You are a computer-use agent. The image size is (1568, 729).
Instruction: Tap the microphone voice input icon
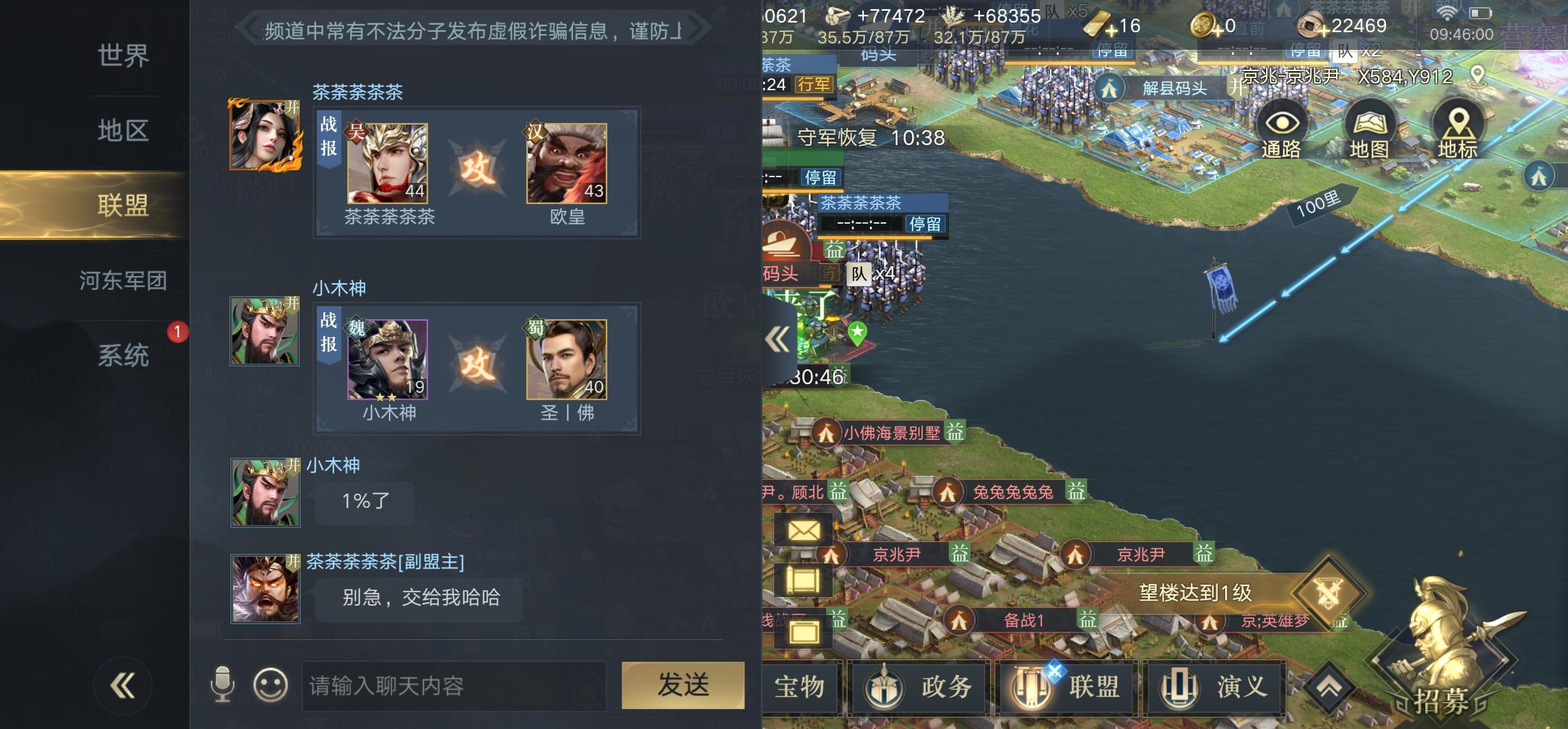222,684
